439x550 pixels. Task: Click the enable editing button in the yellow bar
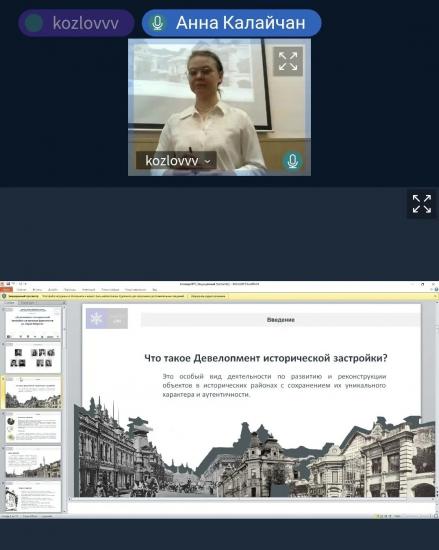tap(208, 296)
